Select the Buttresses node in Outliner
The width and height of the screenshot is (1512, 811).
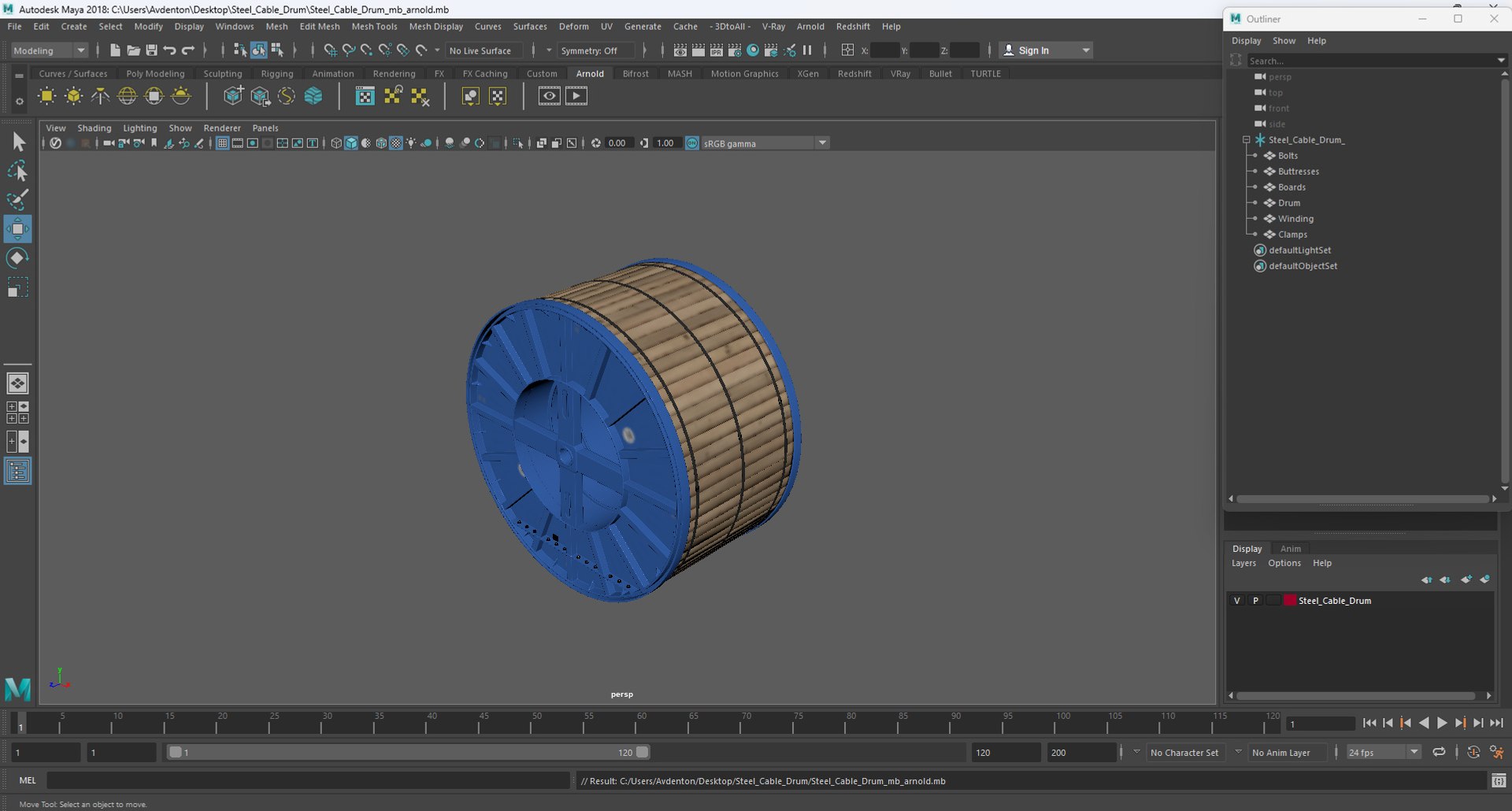(x=1298, y=172)
